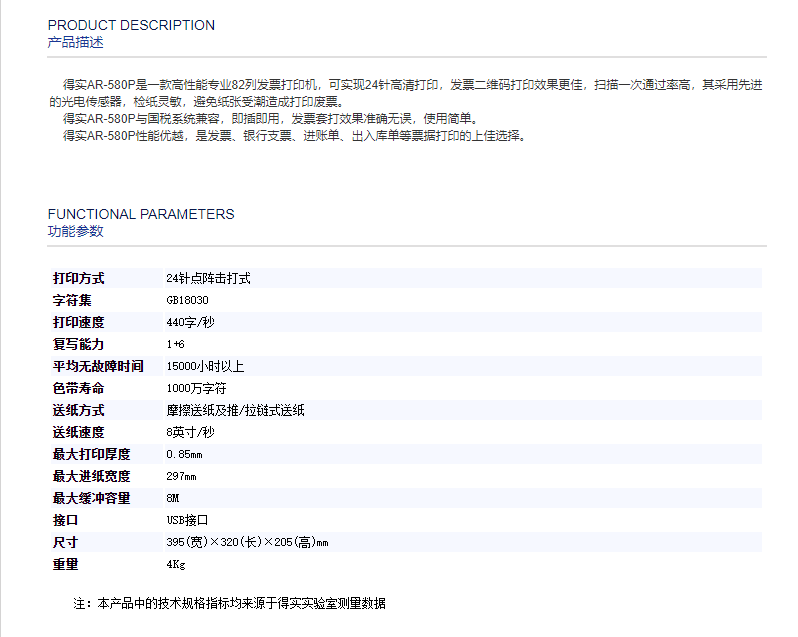This screenshot has height=637, width=798.
Task: Select the GB18030 character set value
Action: click(x=187, y=300)
